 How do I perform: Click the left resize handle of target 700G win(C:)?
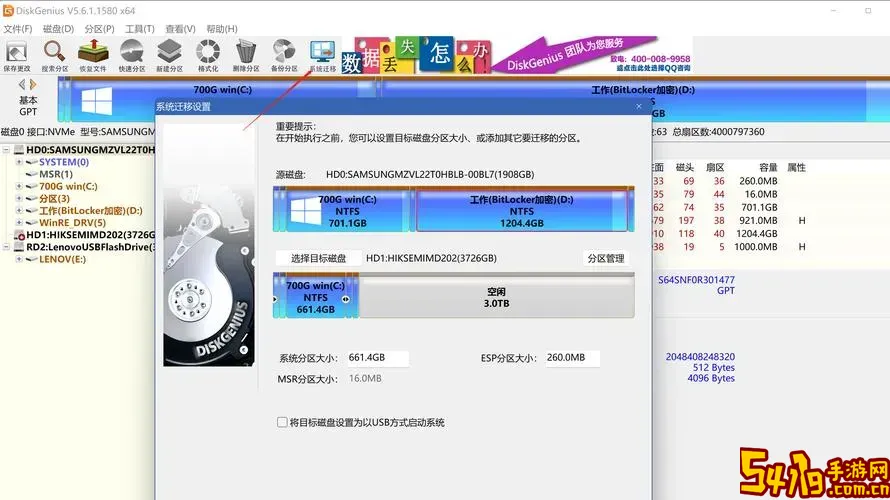click(275, 299)
